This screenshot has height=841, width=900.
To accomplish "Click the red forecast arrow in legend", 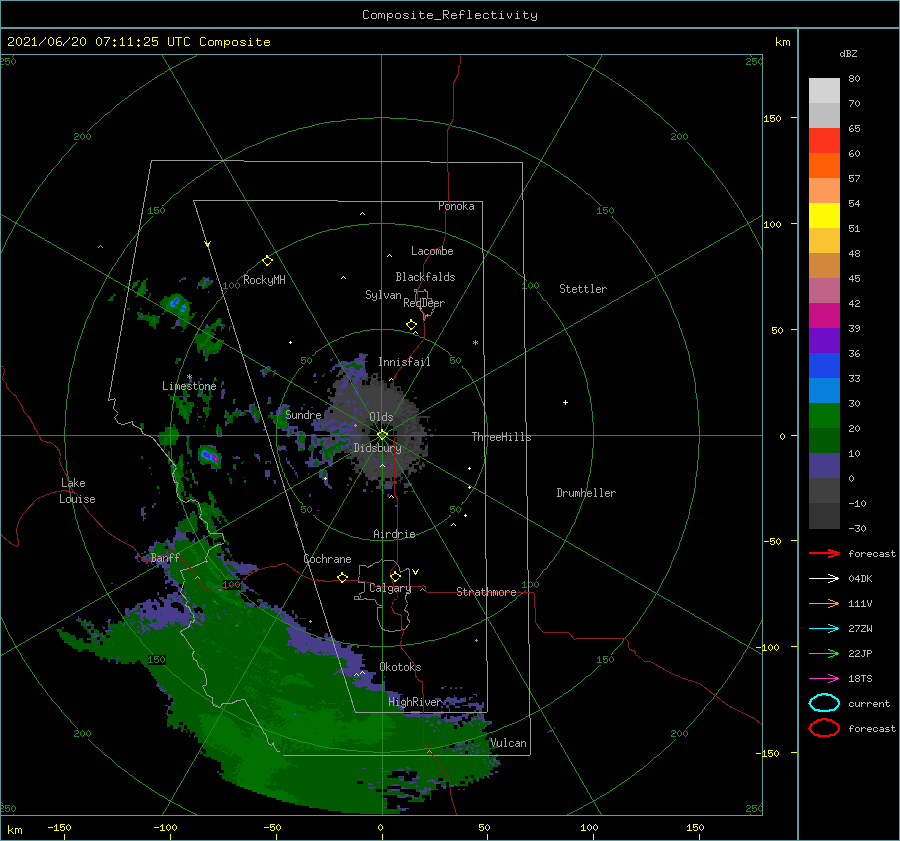I will click(824, 553).
